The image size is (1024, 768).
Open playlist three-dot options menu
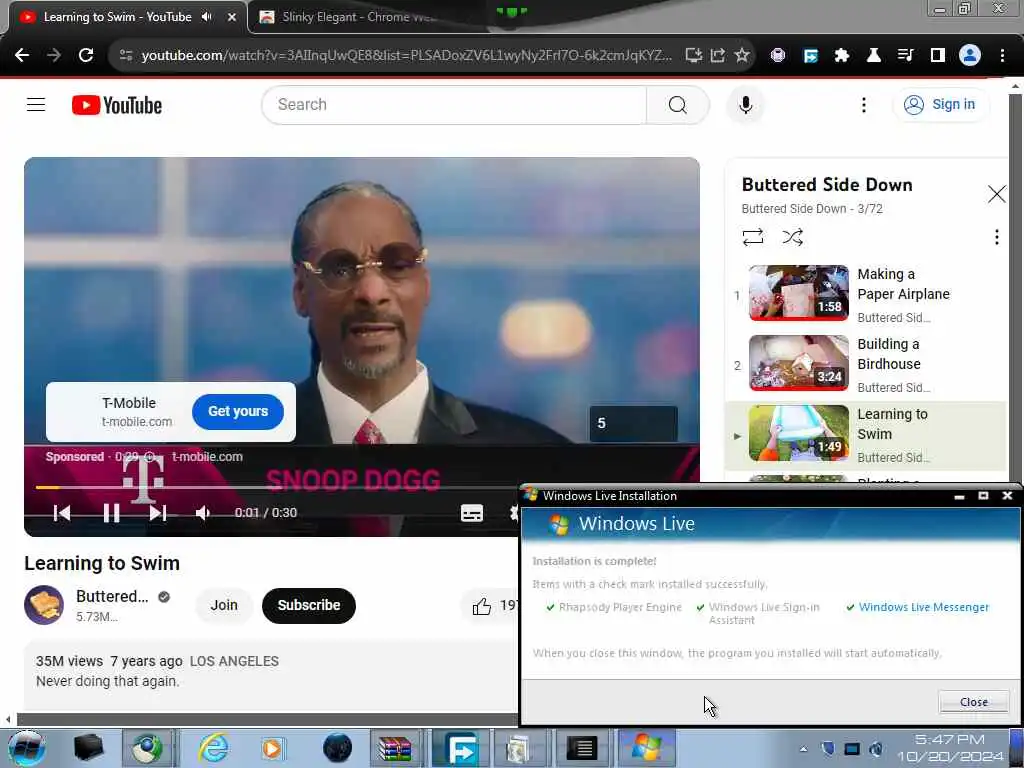tap(997, 237)
